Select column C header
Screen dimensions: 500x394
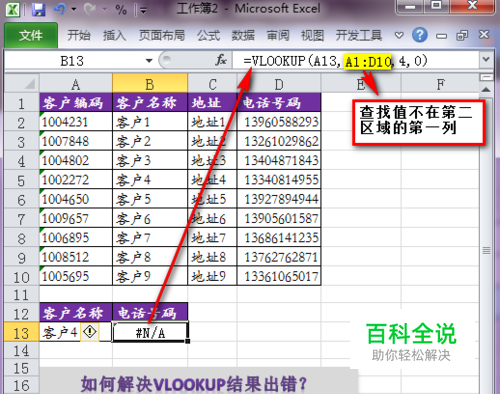point(212,84)
